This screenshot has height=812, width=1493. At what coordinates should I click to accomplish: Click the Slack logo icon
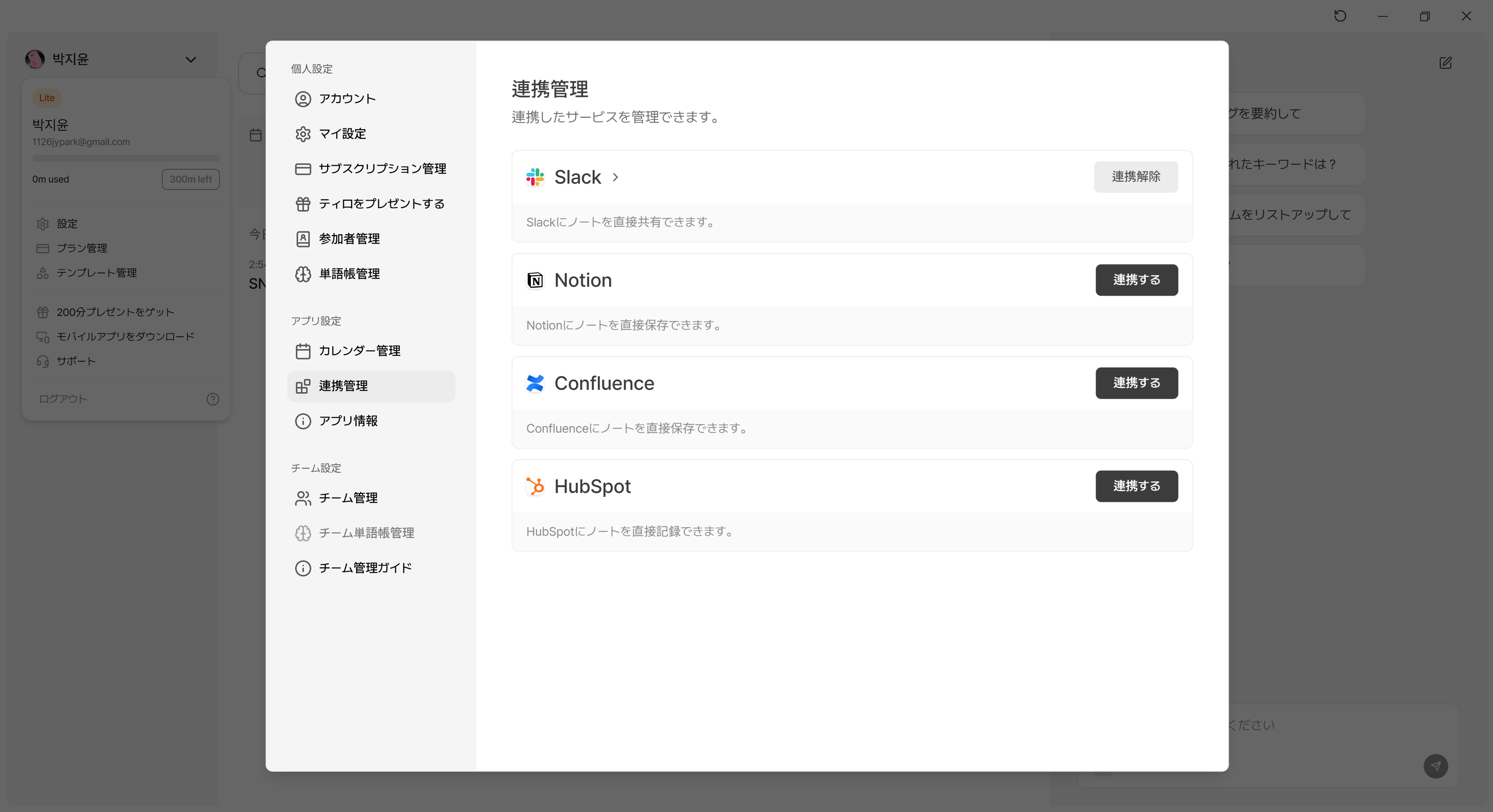(x=534, y=177)
